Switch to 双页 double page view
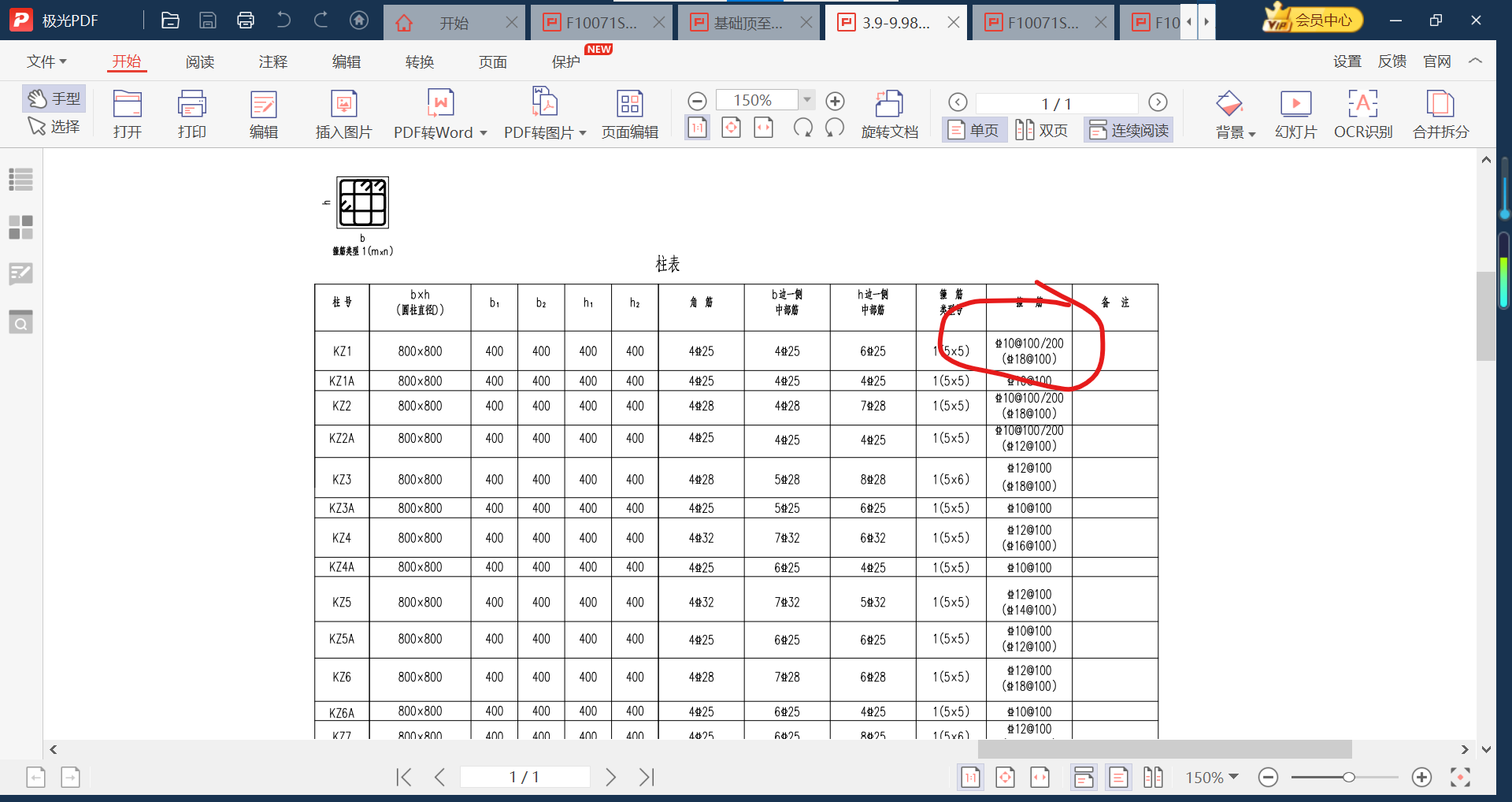 coord(1042,130)
